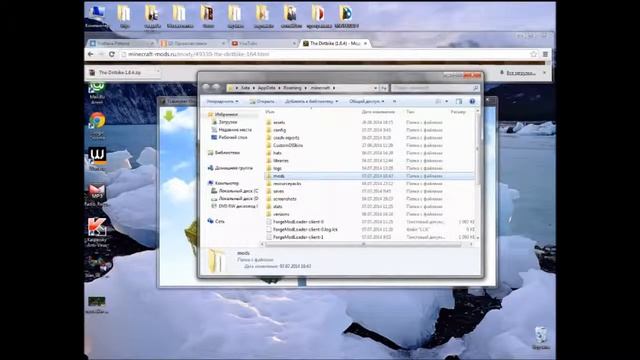This screenshot has height=360, width=640.
Task: Click the Roaming breadcrumb segment
Action: tap(292, 88)
